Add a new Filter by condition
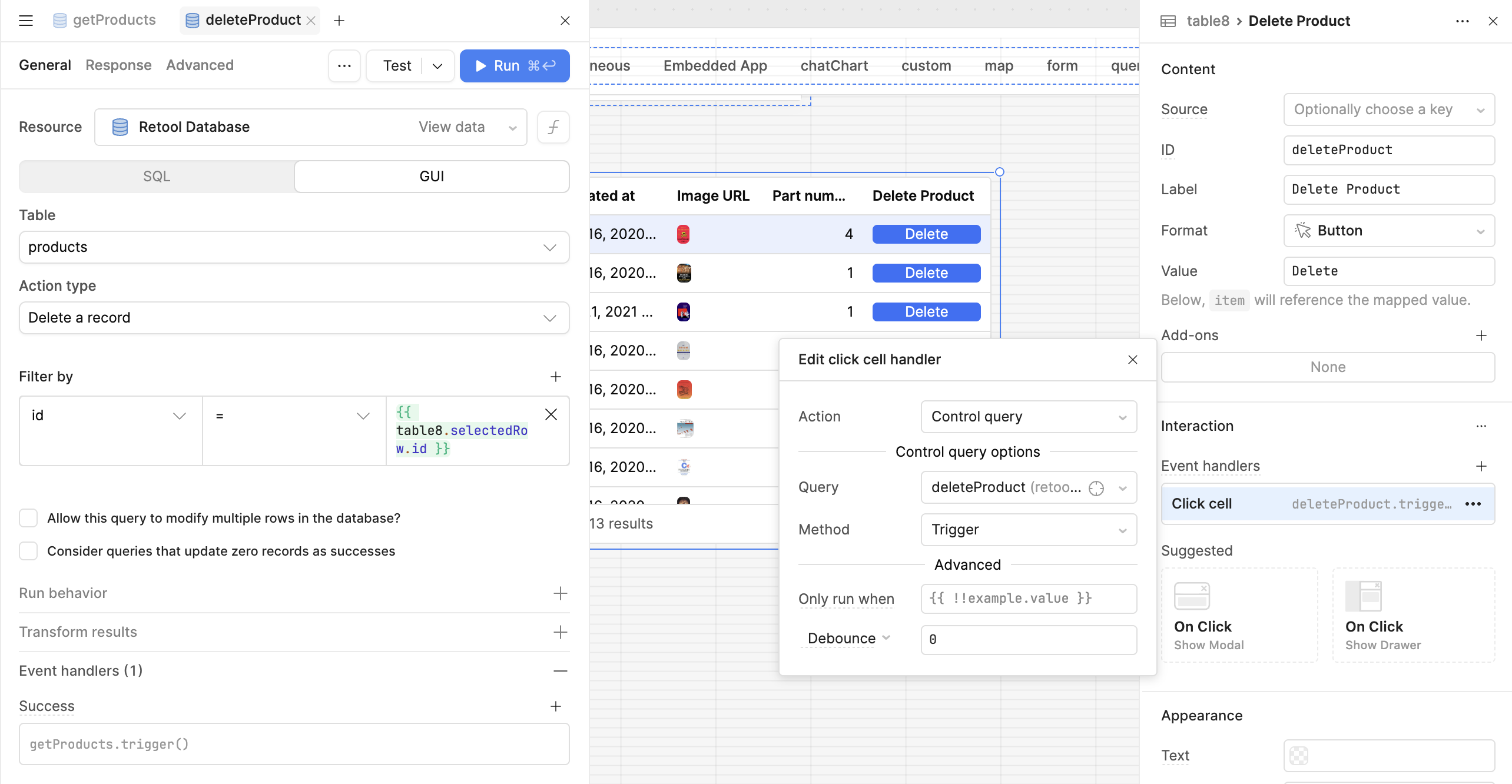The image size is (1512, 784). pos(555,377)
